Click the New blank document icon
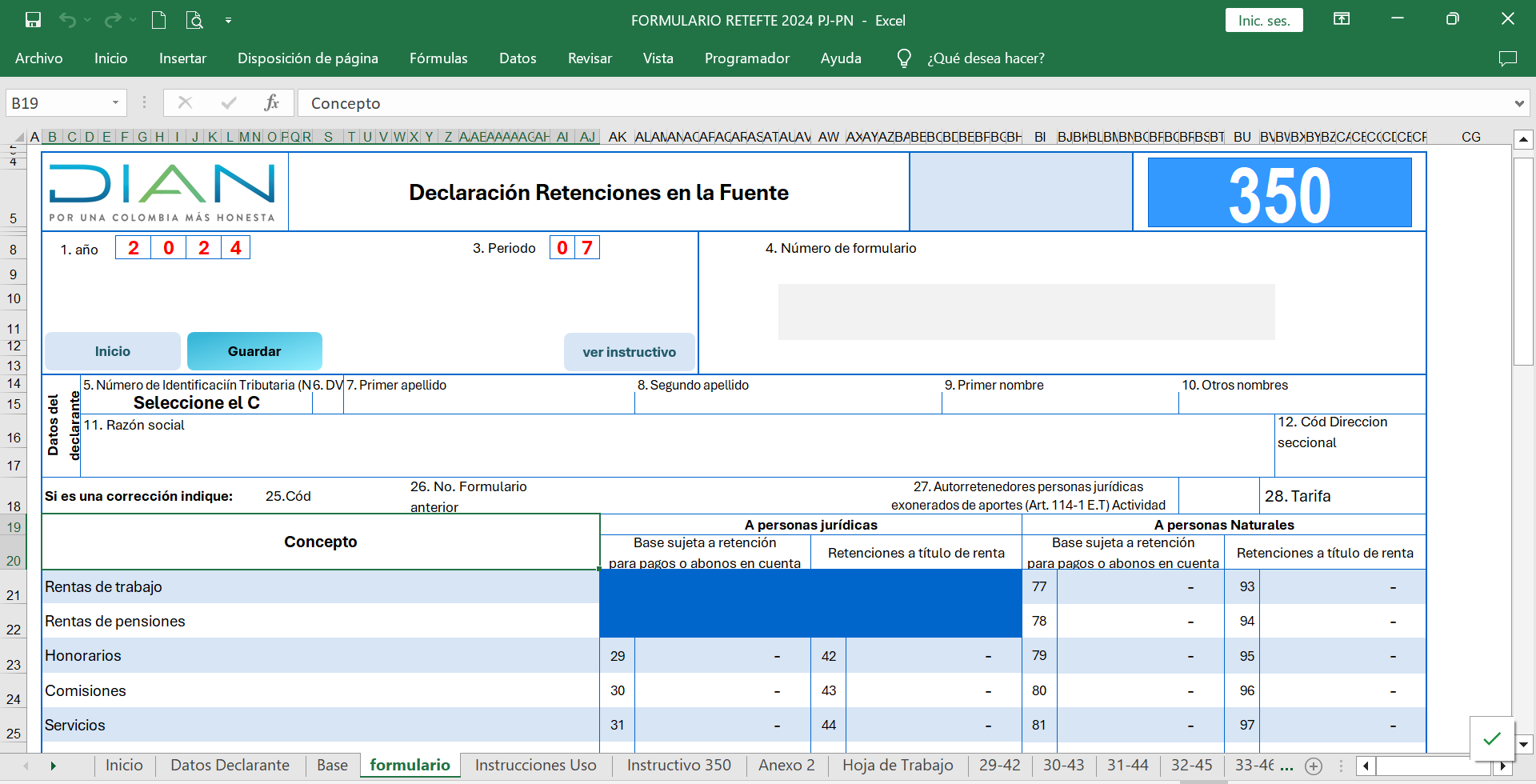1536x784 pixels. (158, 20)
